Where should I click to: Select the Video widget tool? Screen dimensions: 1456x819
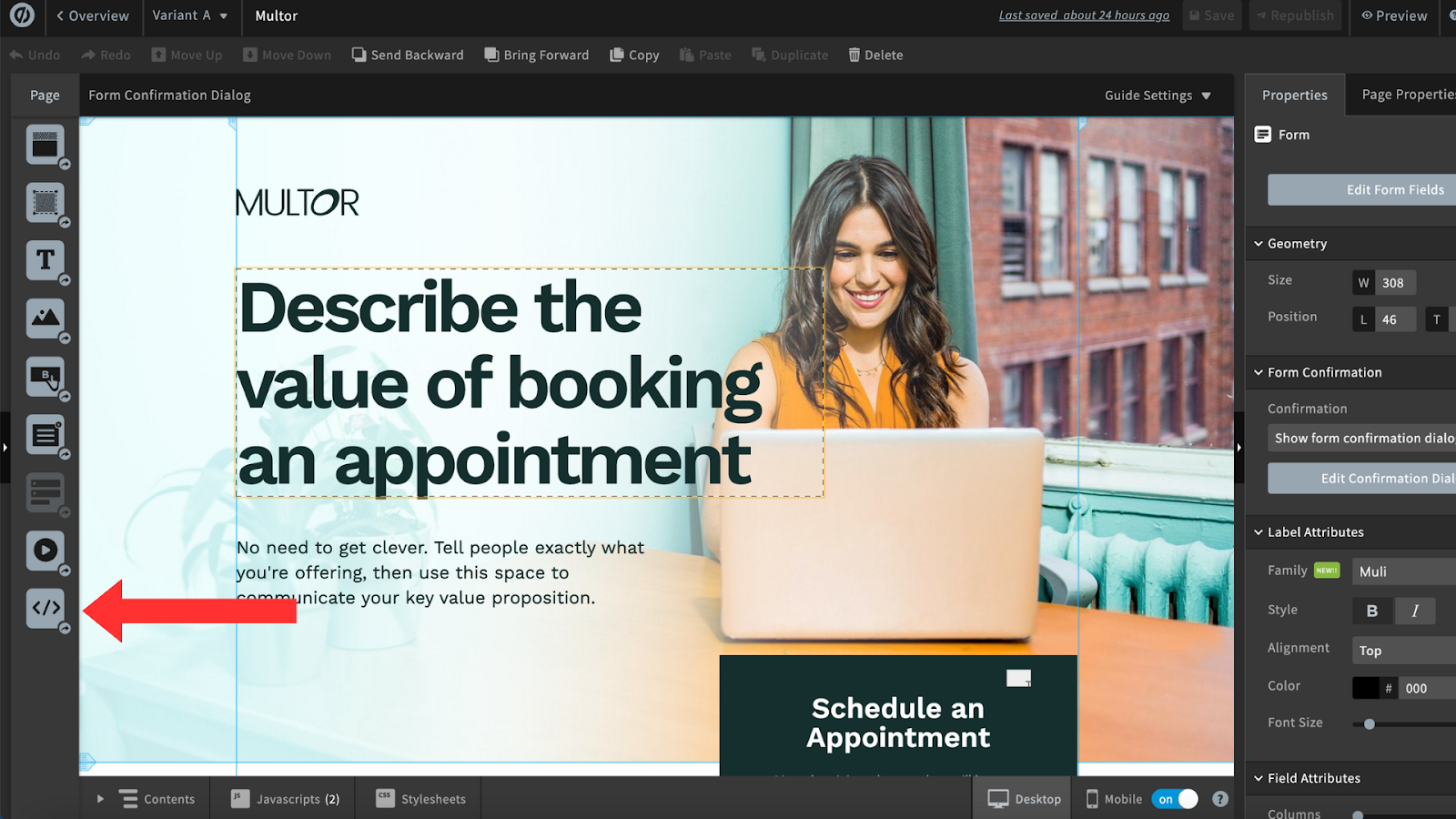[x=45, y=551]
